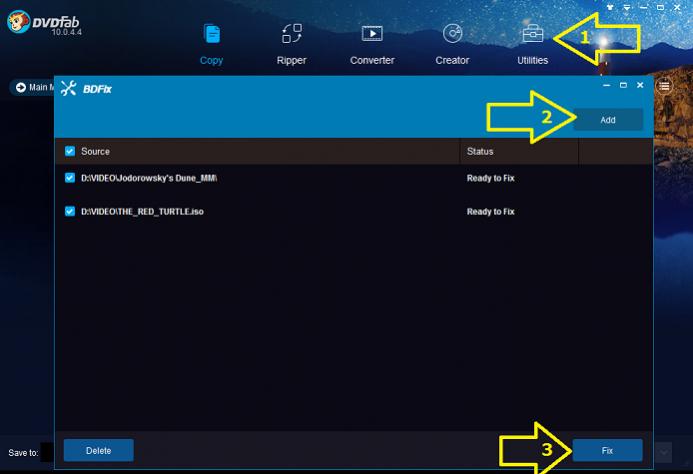Uncheck THE_RED_TURTLE.iso source checkbox
The image size is (693, 474).
70,211
